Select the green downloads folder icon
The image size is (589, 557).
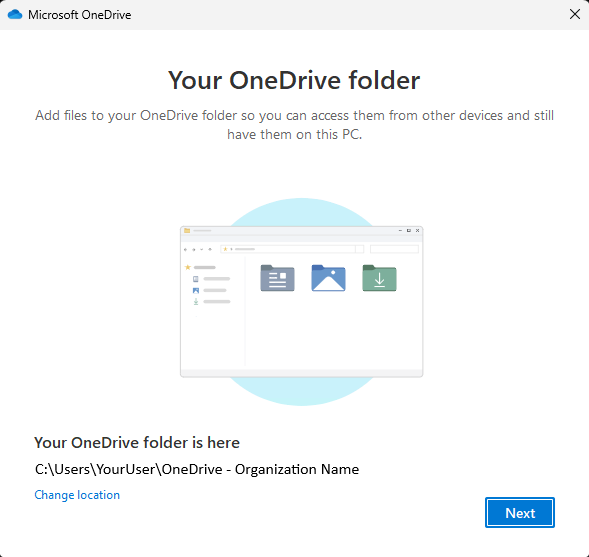[379, 278]
